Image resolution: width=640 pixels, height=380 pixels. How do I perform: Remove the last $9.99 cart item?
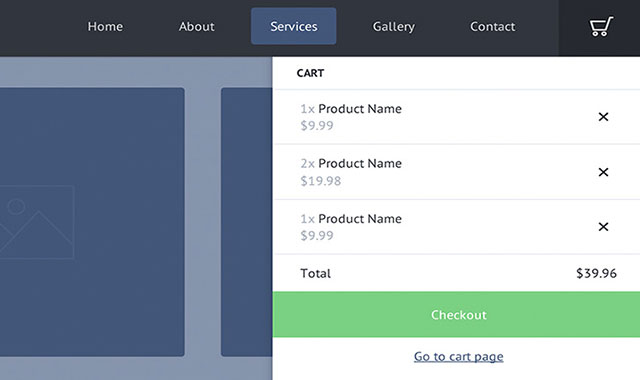click(603, 227)
